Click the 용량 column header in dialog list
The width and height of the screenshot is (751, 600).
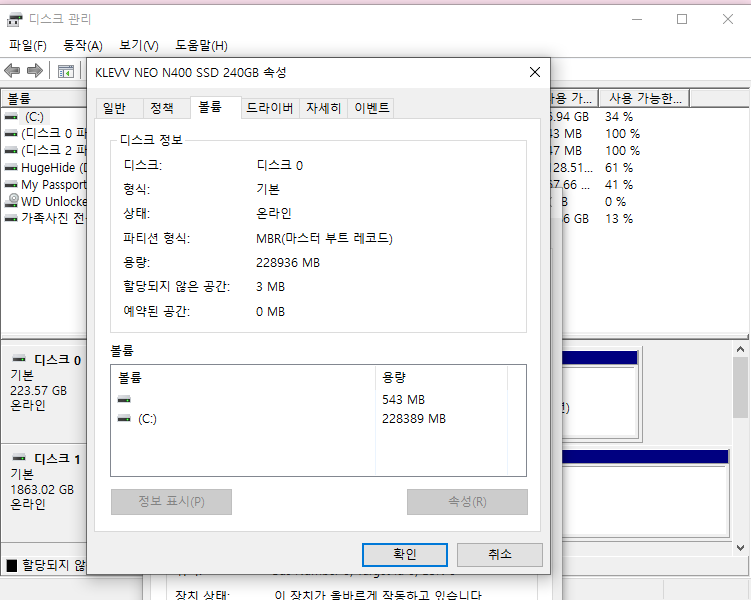442,378
